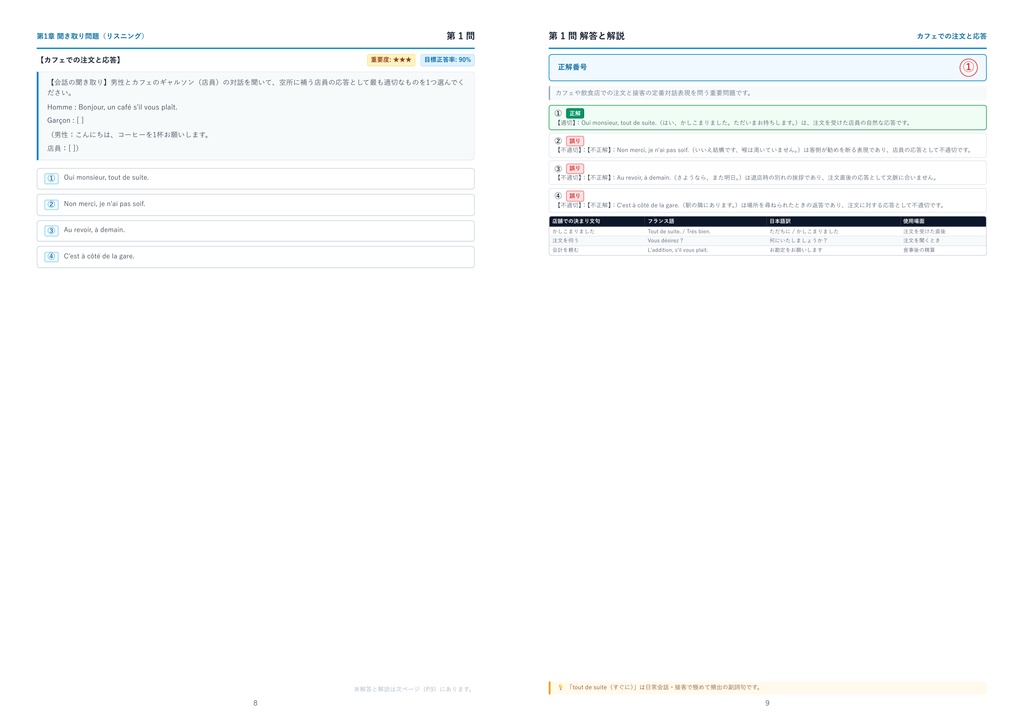The height and width of the screenshot is (724, 1024).
Task: Click the 誤り badge on explanation ④
Action: [575, 196]
